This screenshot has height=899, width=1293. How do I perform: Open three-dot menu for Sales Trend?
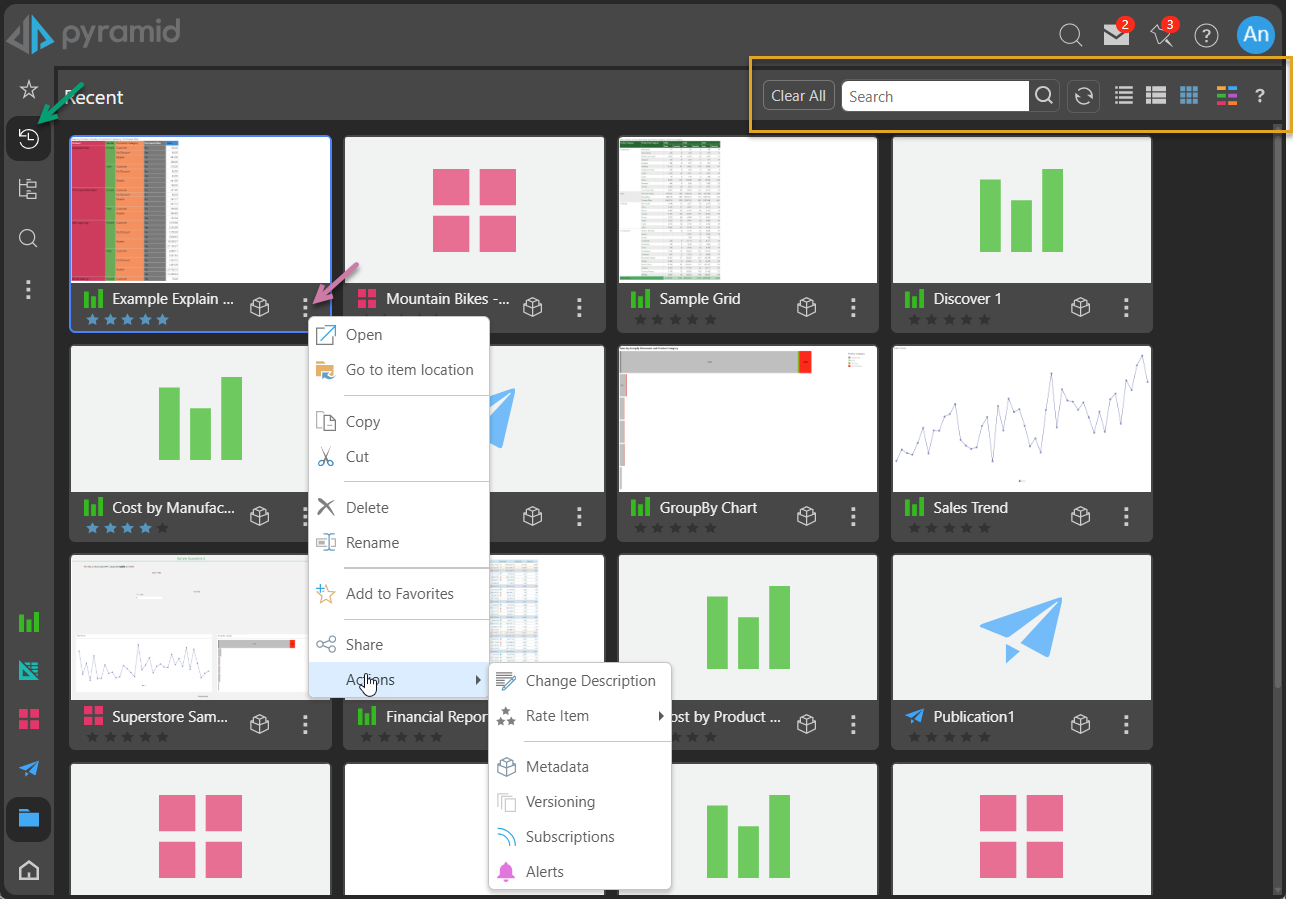[1127, 516]
